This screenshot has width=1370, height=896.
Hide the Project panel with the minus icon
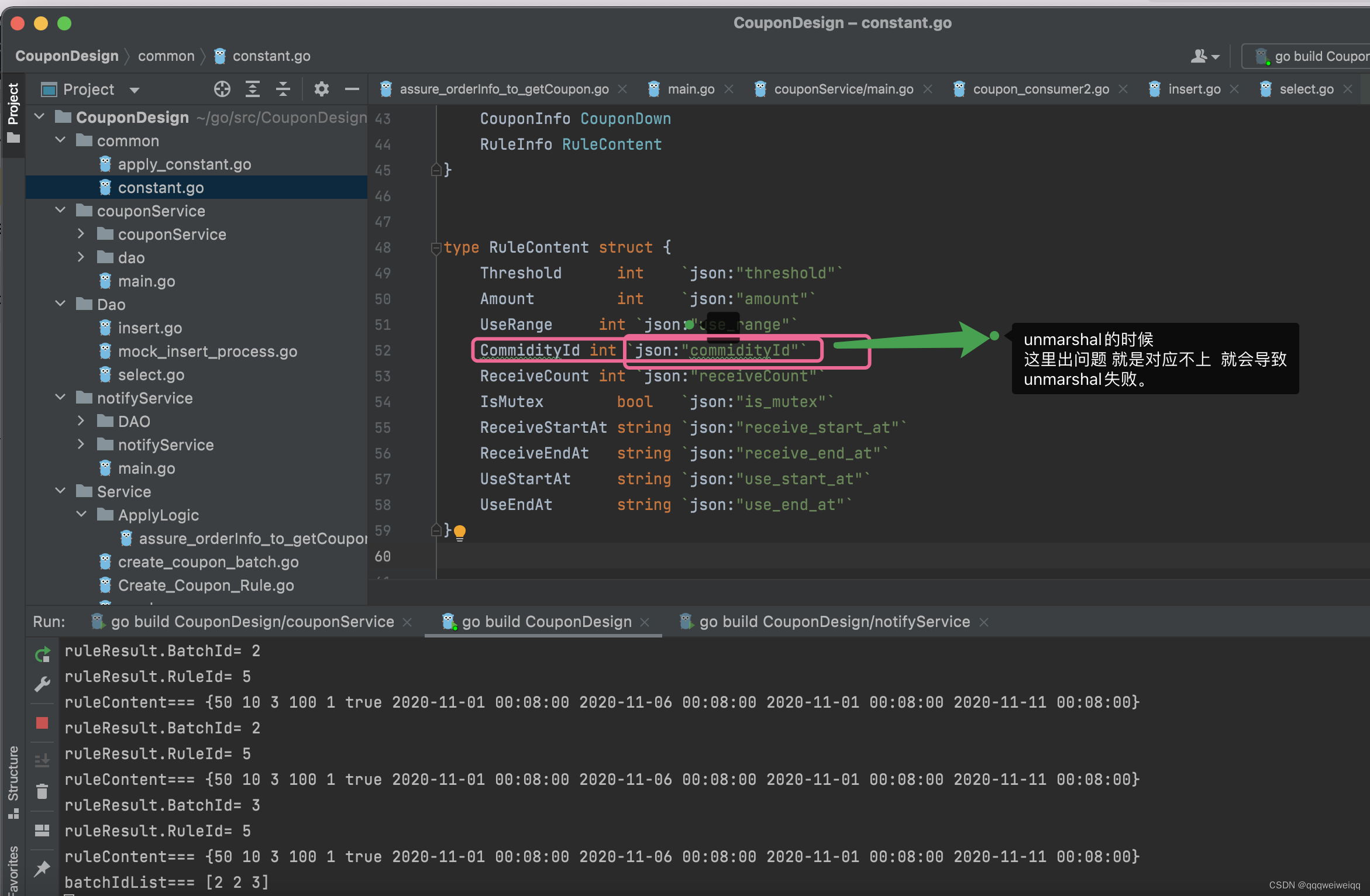point(352,89)
